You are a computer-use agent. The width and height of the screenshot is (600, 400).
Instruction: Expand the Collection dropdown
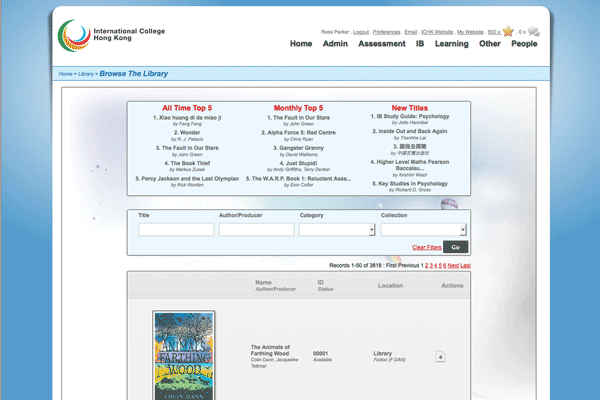pos(423,229)
